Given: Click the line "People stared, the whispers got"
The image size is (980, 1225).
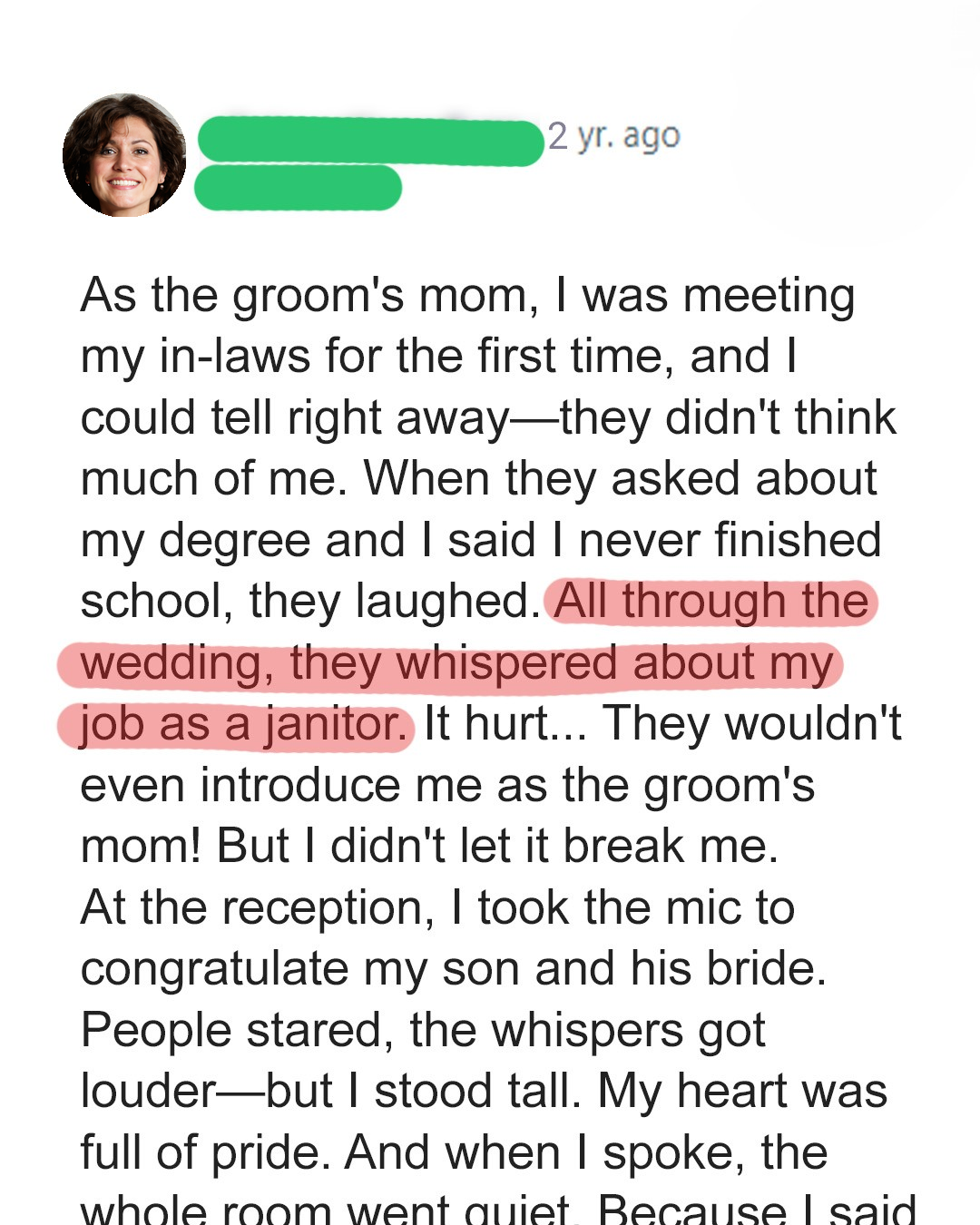Looking at the screenshot, I should pyautogui.click(x=423, y=1031).
